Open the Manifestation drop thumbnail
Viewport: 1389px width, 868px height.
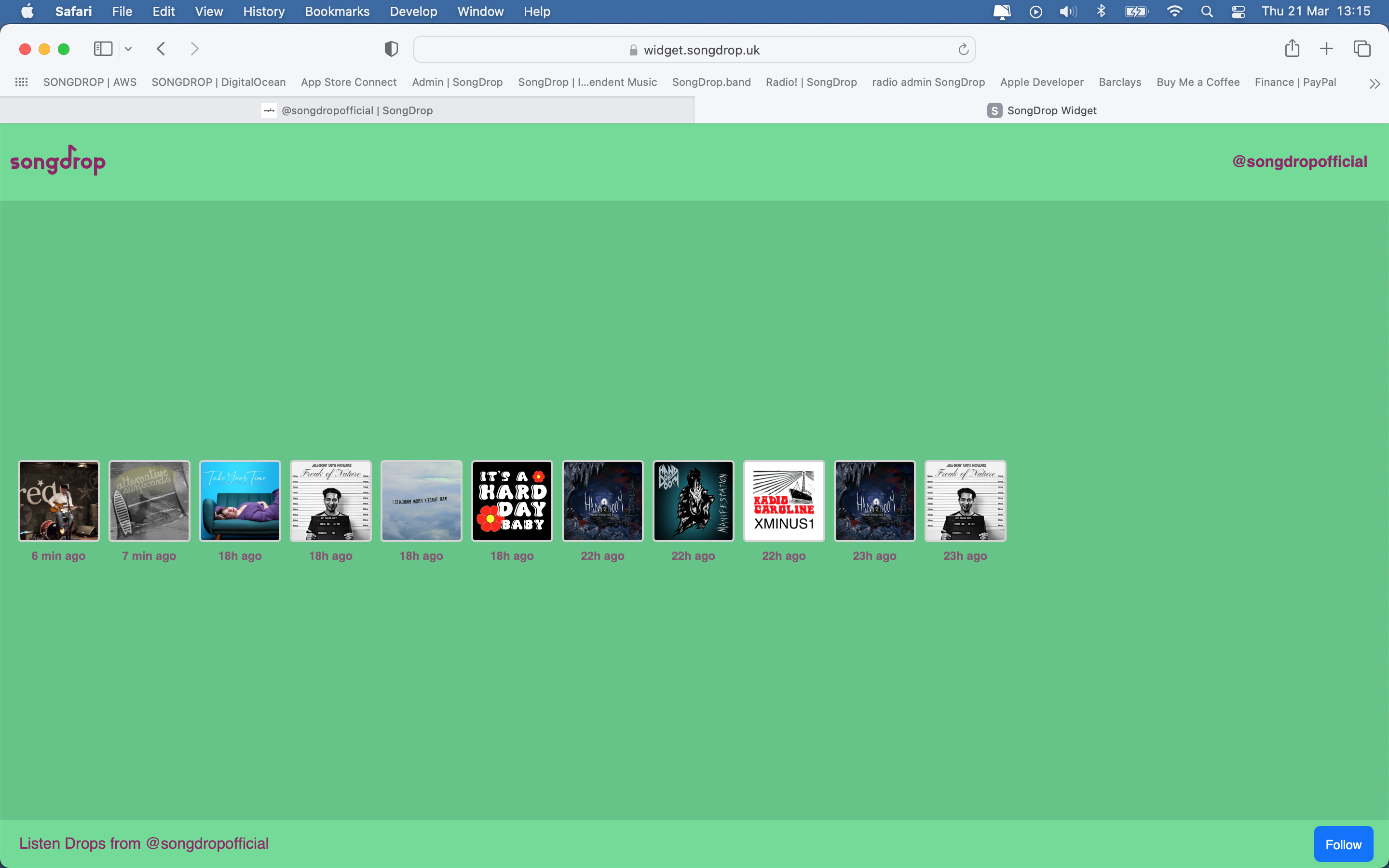[694, 501]
